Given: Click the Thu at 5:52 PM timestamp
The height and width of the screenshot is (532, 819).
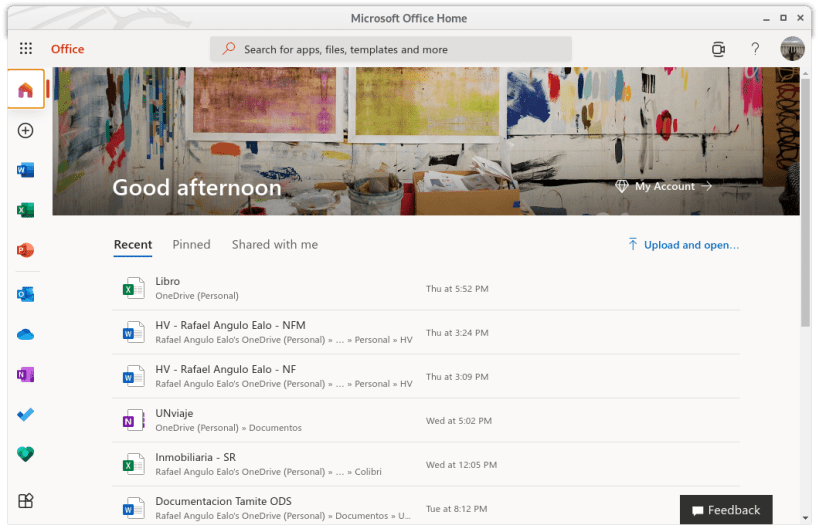Looking at the screenshot, I should point(457,289).
